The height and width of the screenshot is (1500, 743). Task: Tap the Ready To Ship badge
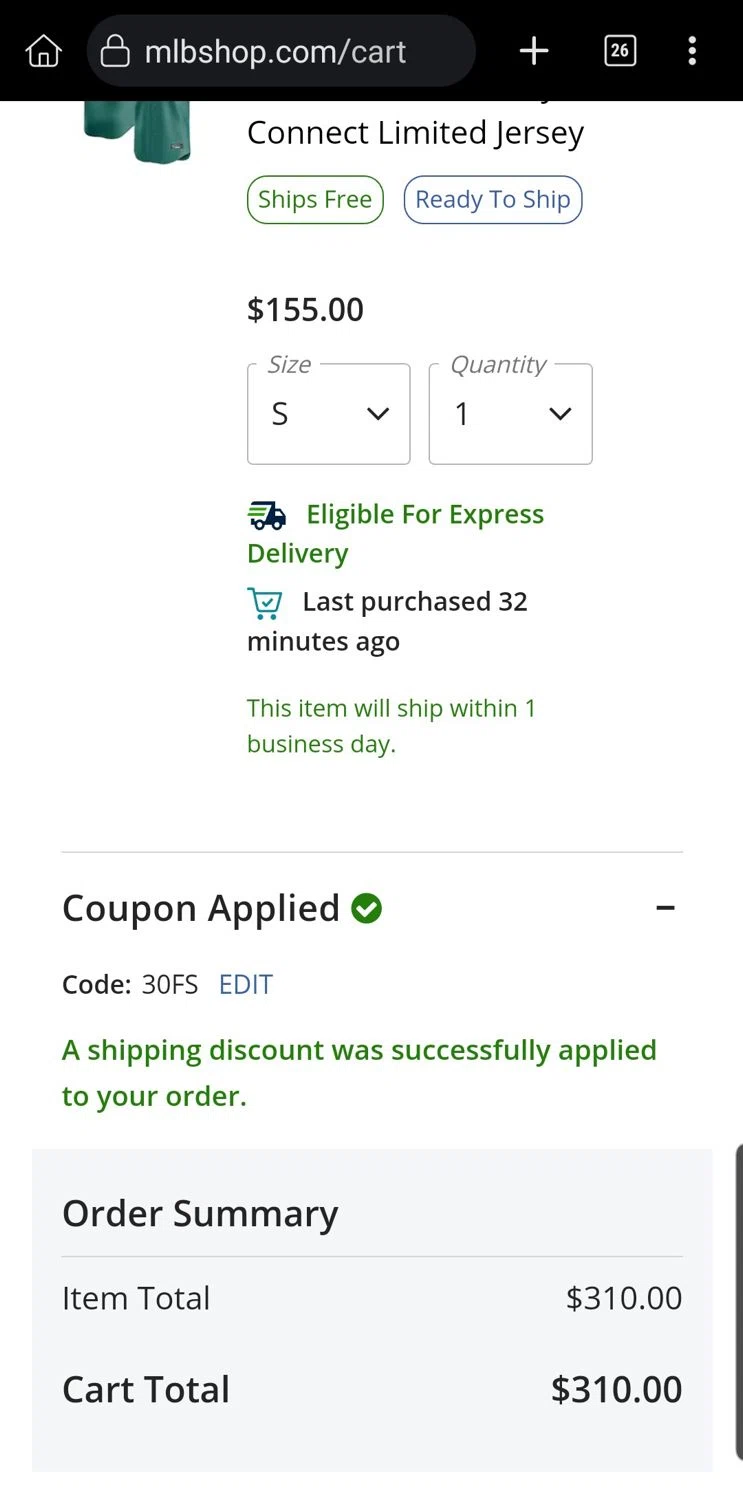[492, 200]
